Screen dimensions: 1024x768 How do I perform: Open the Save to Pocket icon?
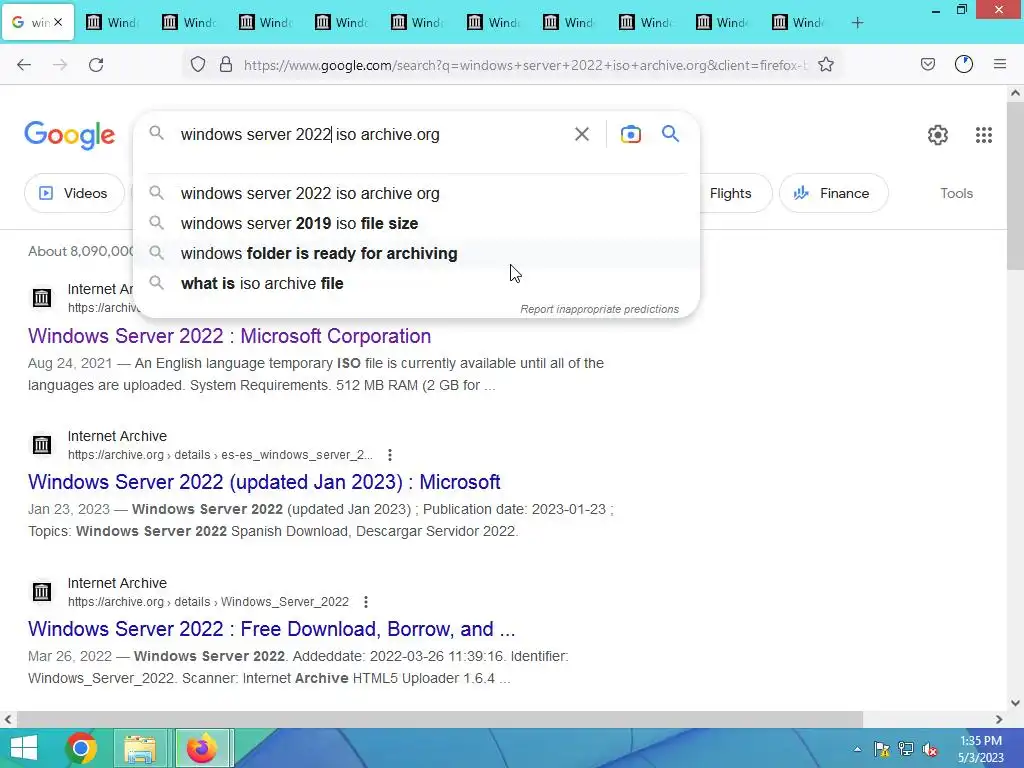pyautogui.click(x=928, y=65)
